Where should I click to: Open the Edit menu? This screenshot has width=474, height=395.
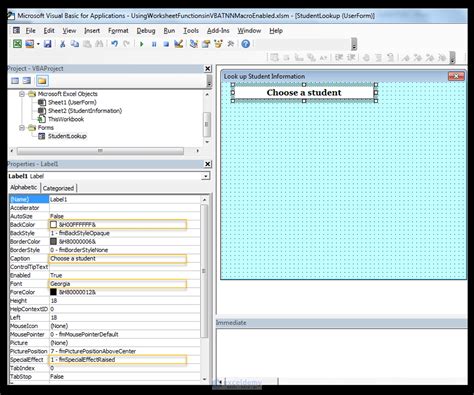(x=49, y=31)
